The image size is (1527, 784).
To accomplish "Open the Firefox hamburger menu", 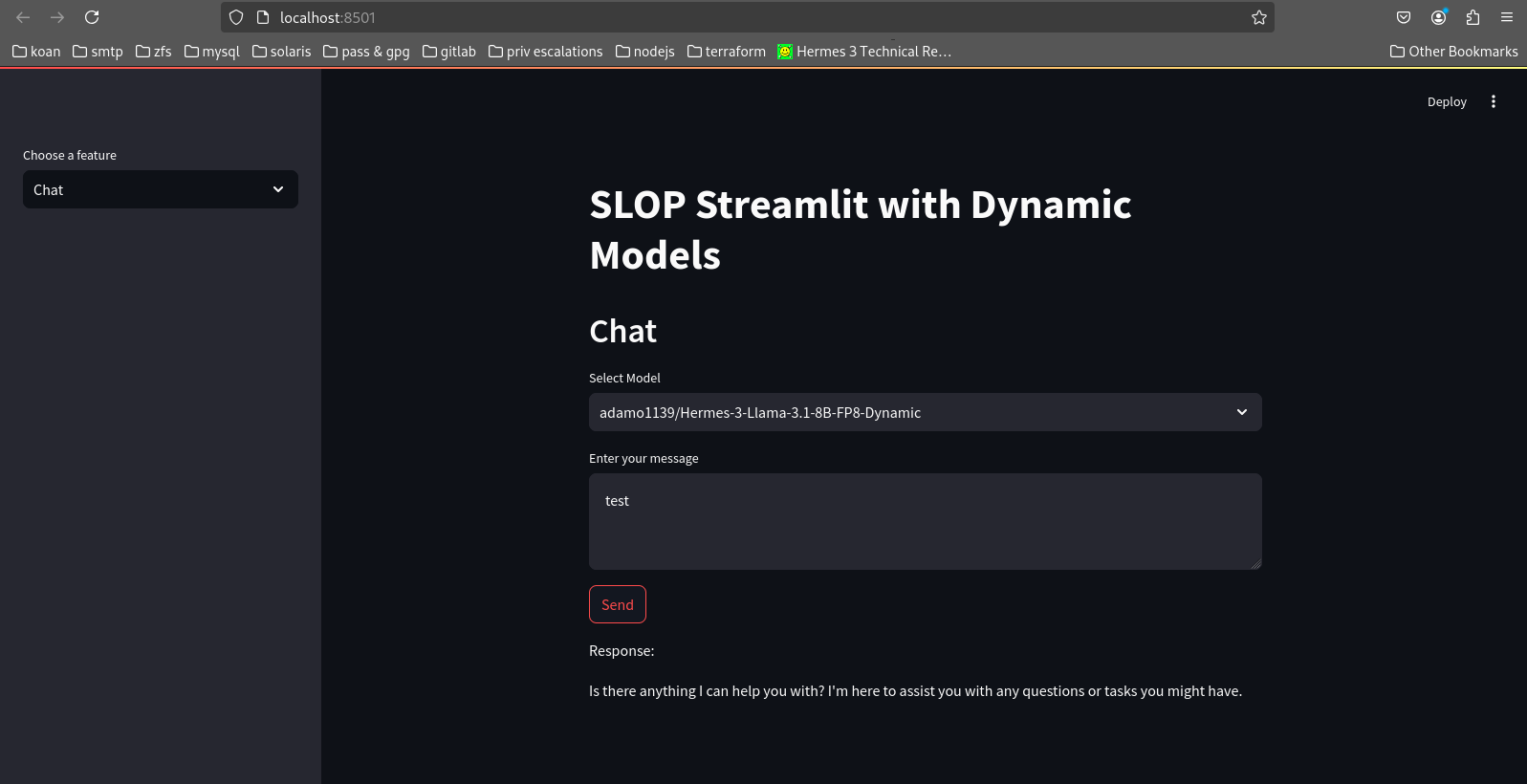I will coord(1507,17).
